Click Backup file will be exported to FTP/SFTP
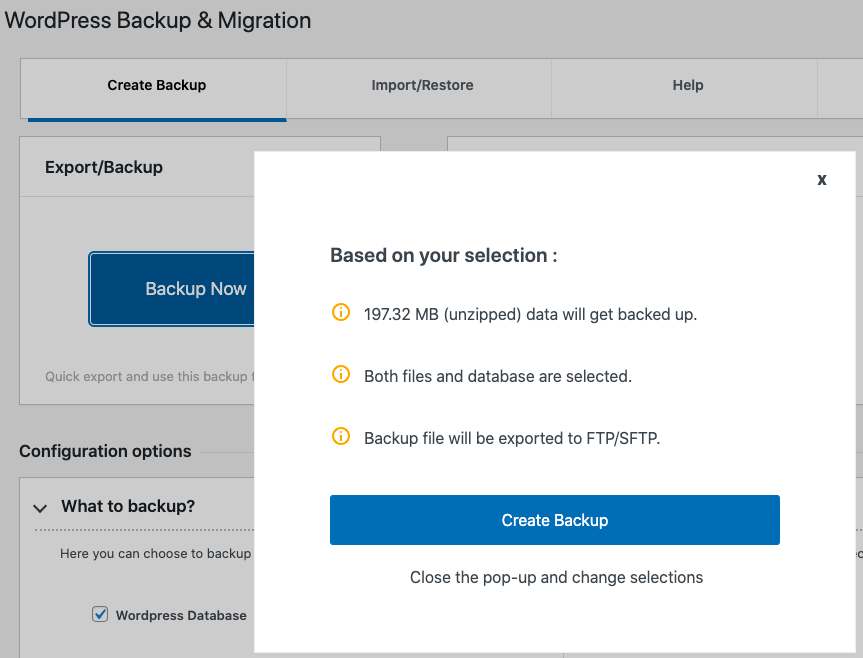Viewport: 863px width, 658px height. 512,438
